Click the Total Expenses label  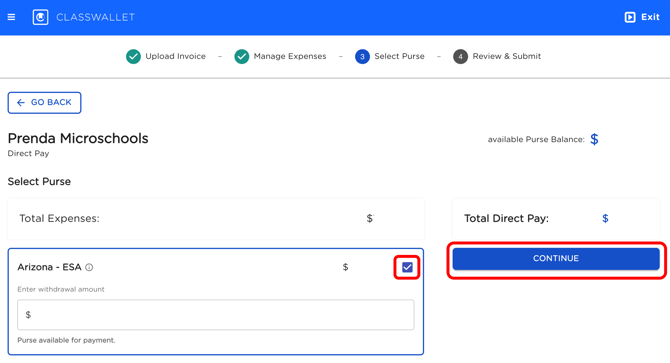[x=59, y=219]
